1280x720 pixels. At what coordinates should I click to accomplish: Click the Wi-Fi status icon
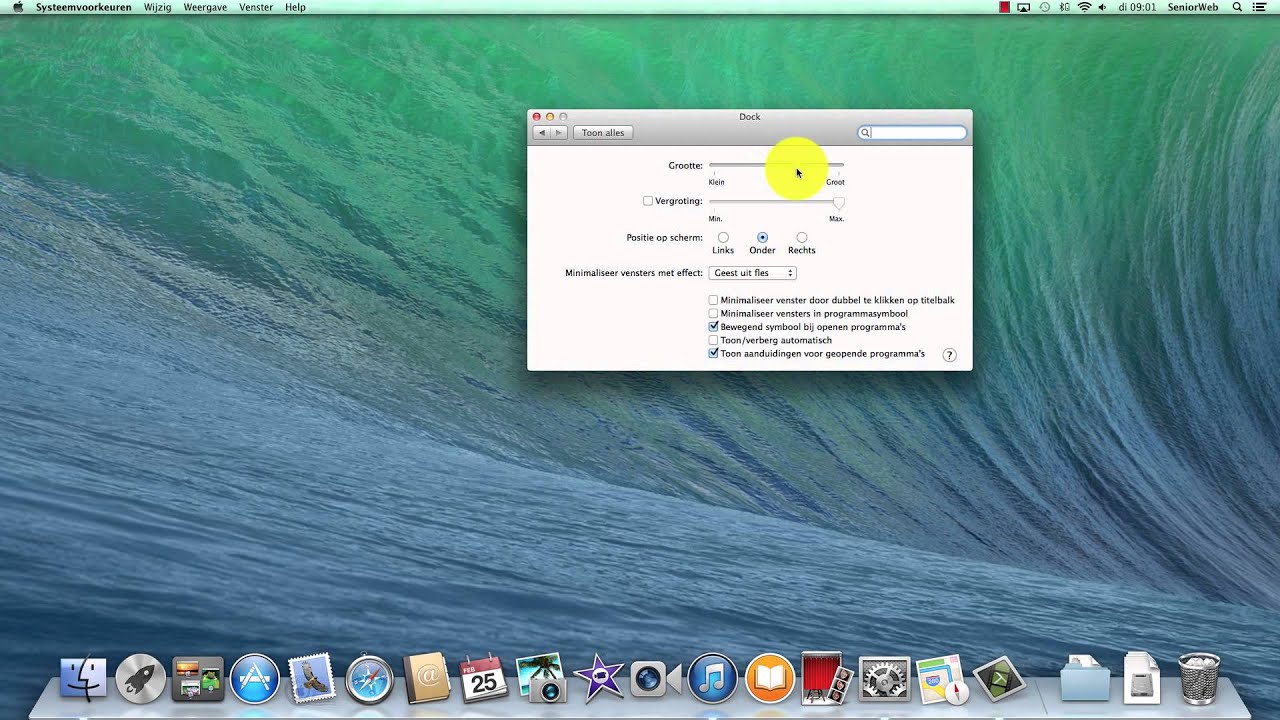tap(1084, 7)
